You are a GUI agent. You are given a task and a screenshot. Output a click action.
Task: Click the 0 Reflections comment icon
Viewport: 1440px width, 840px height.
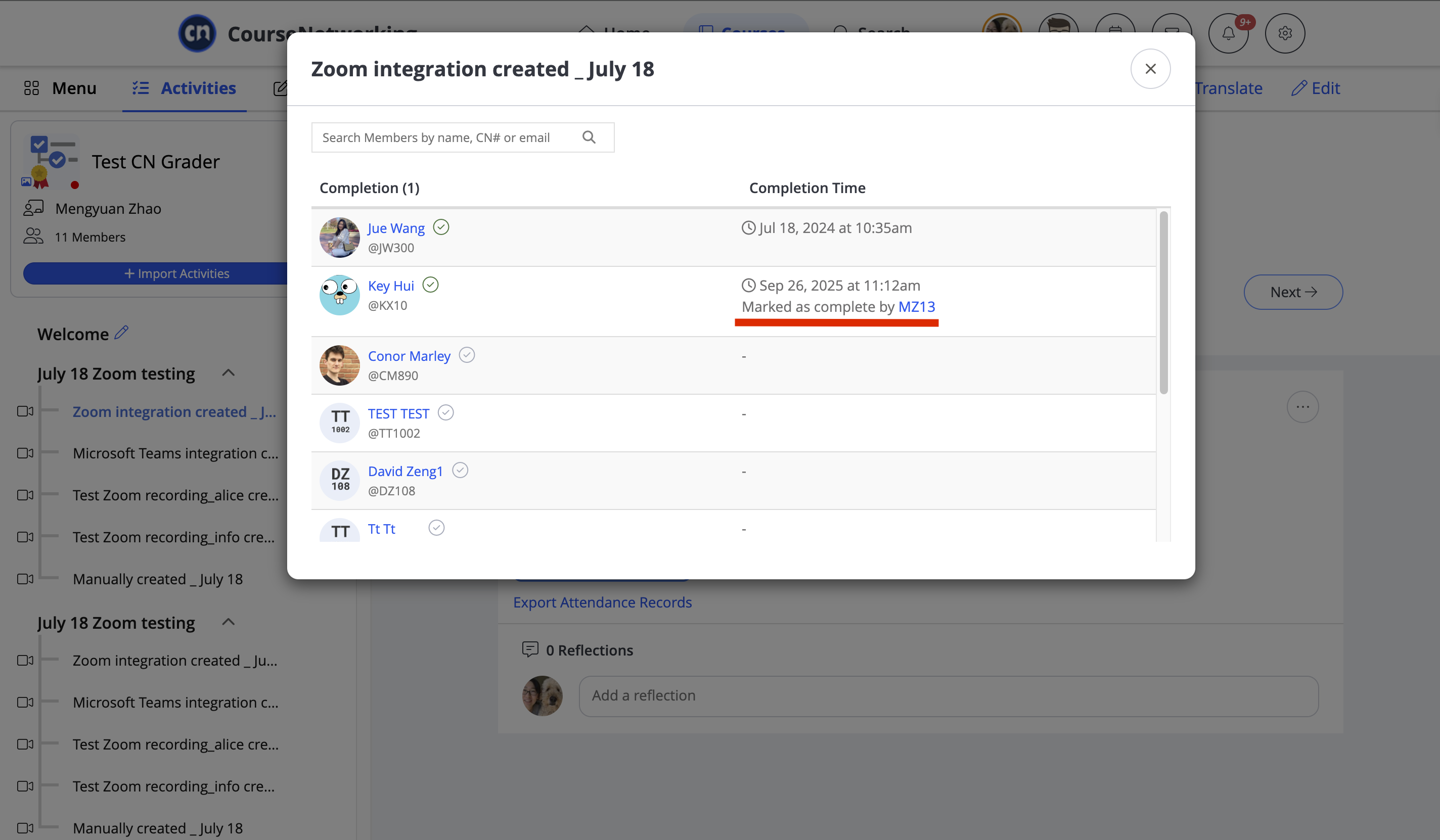530,649
